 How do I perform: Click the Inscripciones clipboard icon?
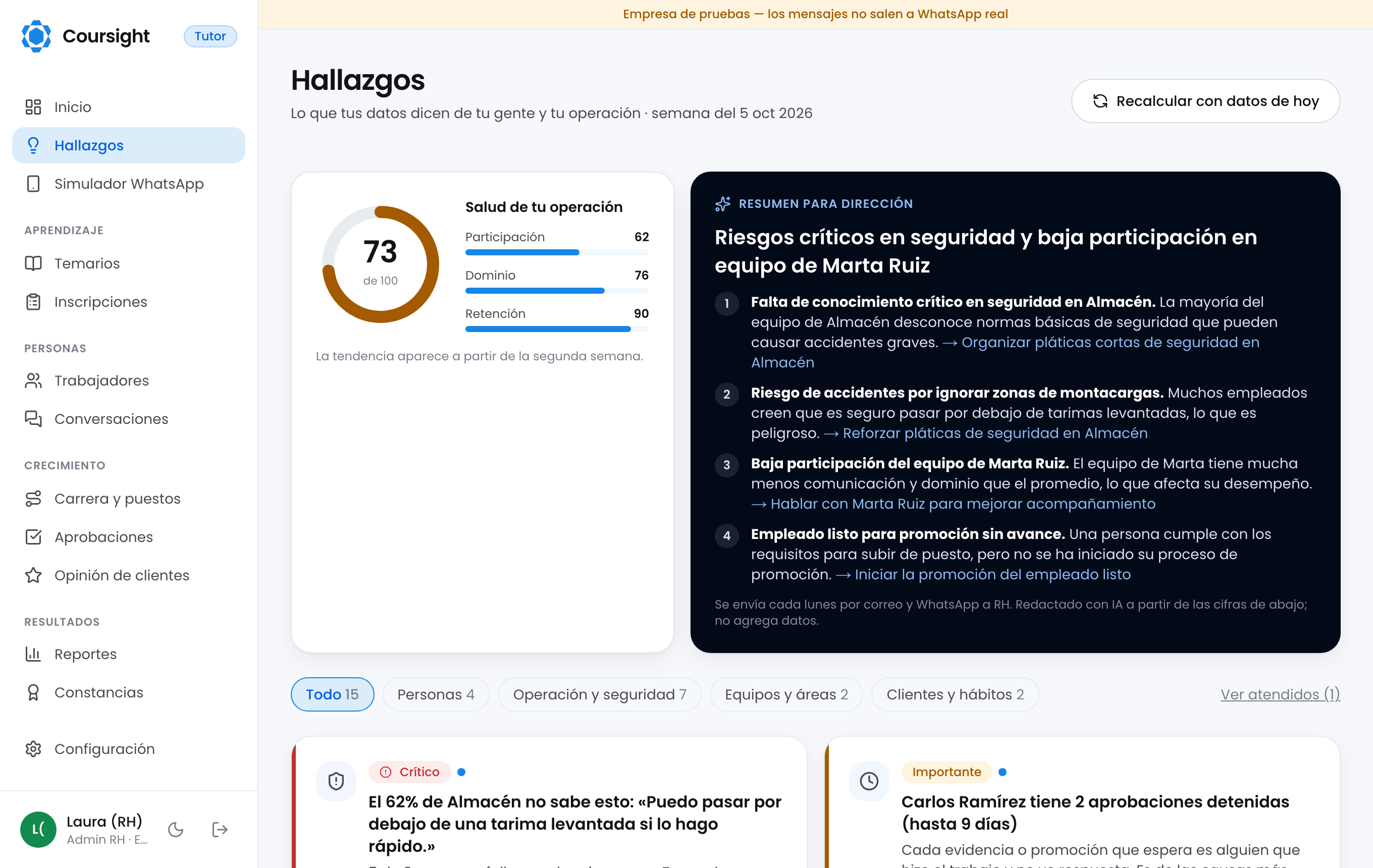click(x=33, y=301)
